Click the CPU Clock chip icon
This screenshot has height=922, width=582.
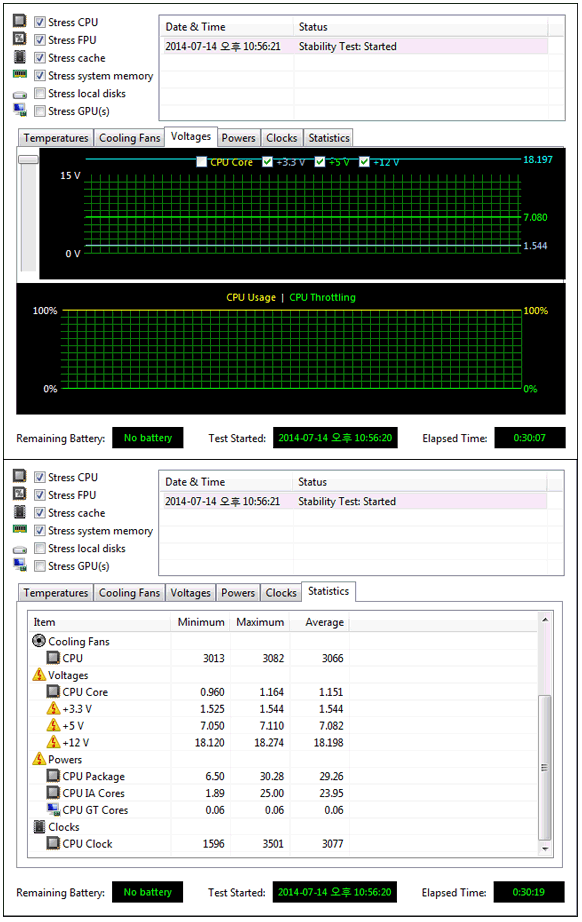click(x=53, y=843)
